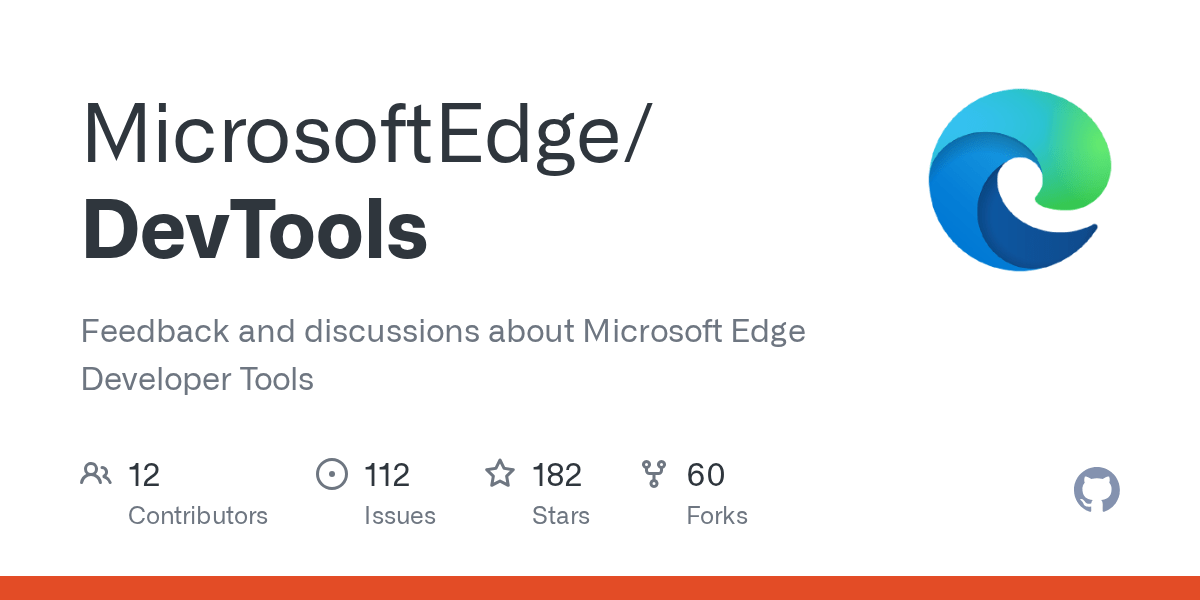Open the DevTools repository title
Viewport: 1200px width, 600px height.
pyautogui.click(x=255, y=231)
